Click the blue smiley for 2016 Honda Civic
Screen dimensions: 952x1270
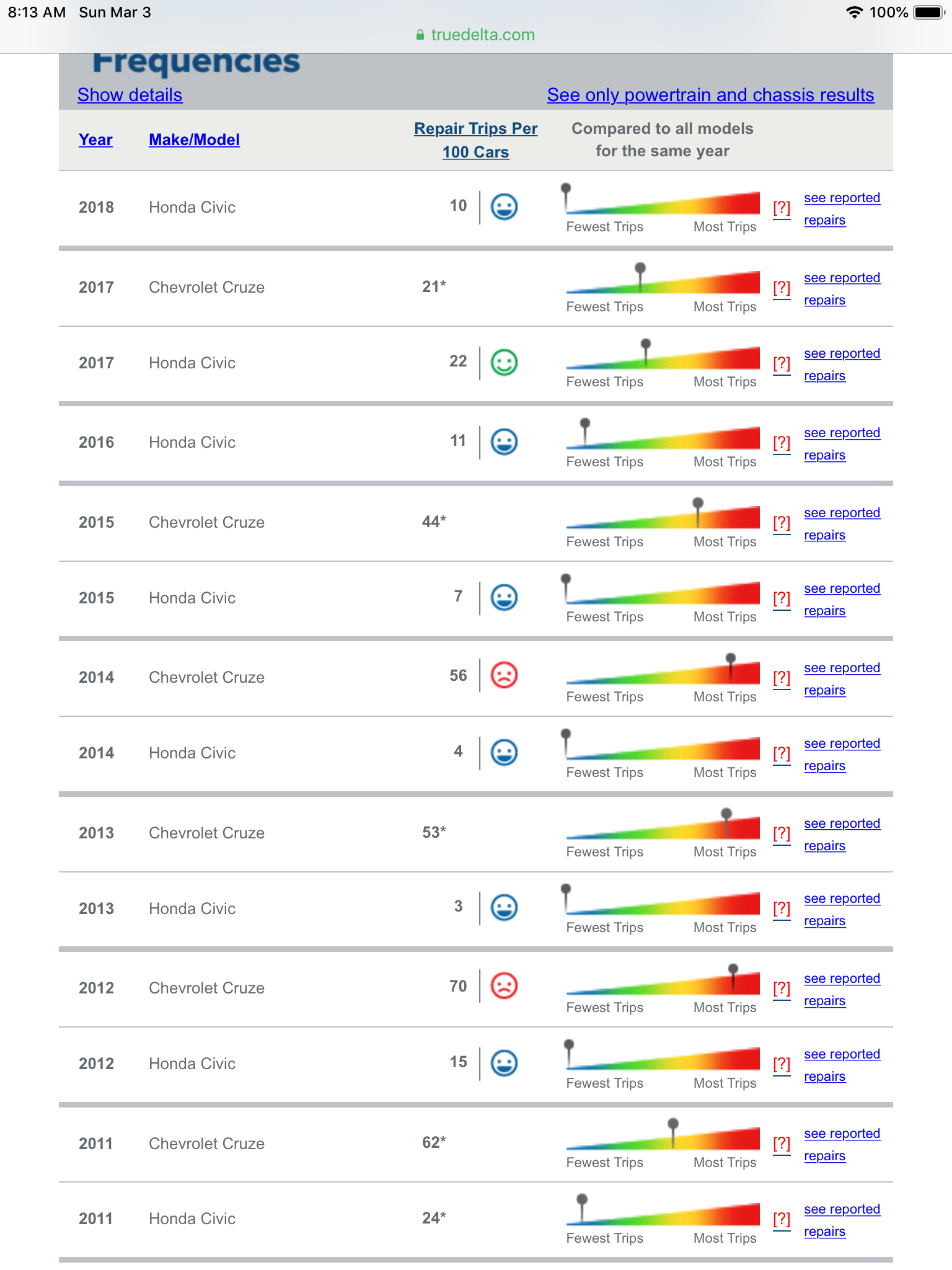click(504, 442)
